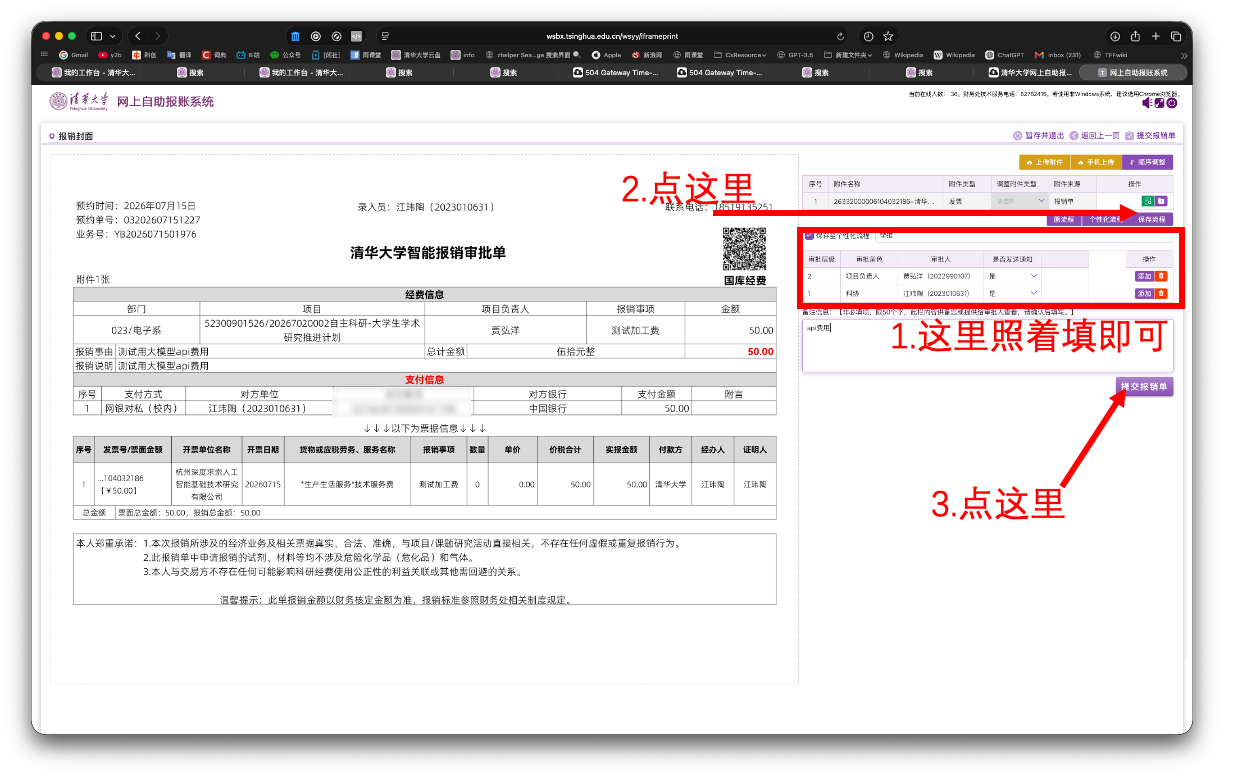The image size is (1244, 776).
Task: Click the payee bank cell 中国银行
Action: [x=547, y=408]
